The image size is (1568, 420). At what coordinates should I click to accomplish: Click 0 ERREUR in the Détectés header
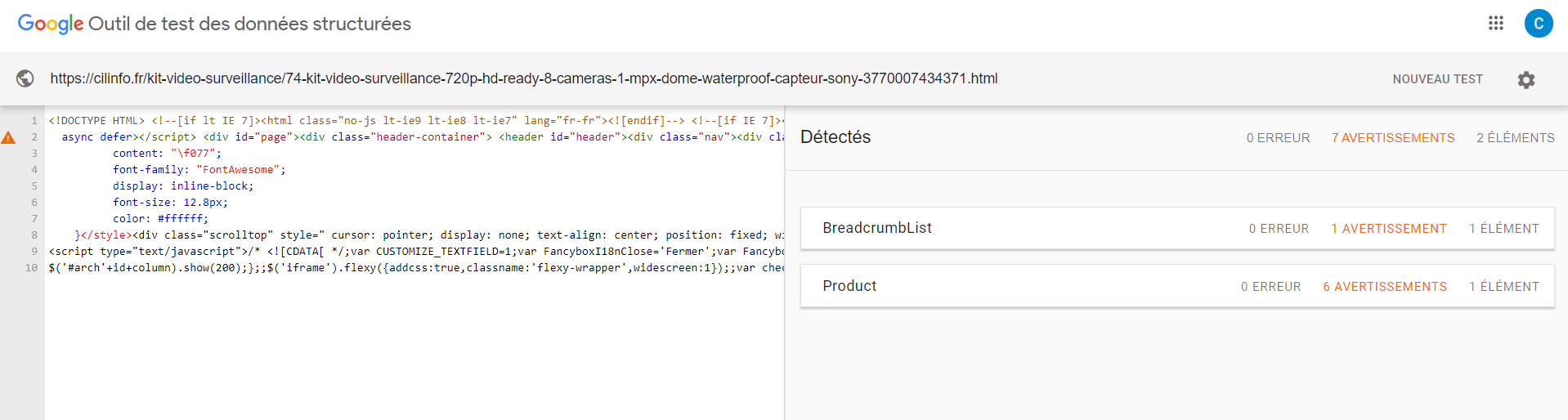[x=1278, y=138]
